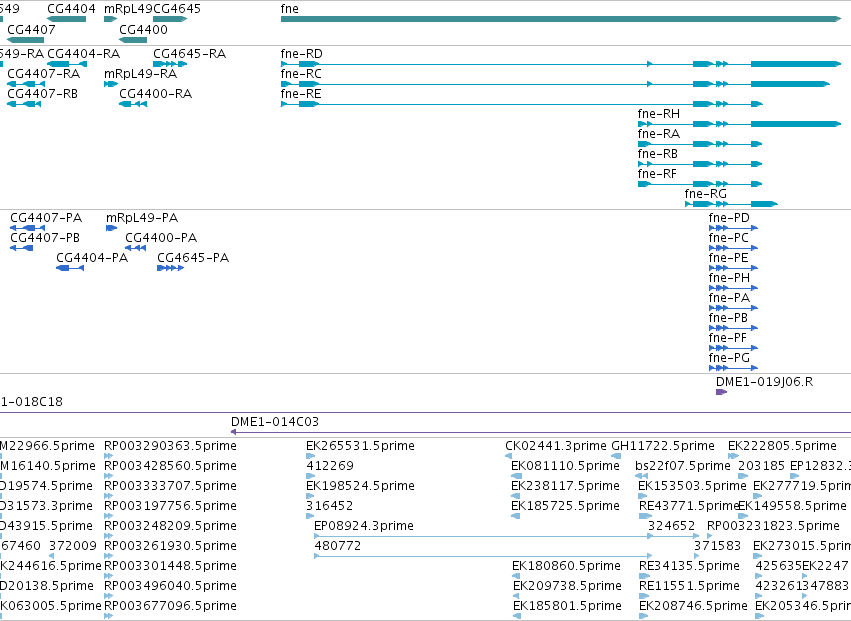851x621 pixels.
Task: Open transcript CG4407-RB
Action: click(x=42, y=94)
